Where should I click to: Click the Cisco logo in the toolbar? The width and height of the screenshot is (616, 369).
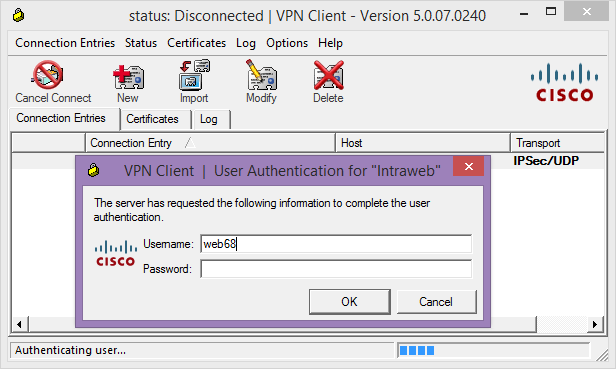click(x=564, y=83)
